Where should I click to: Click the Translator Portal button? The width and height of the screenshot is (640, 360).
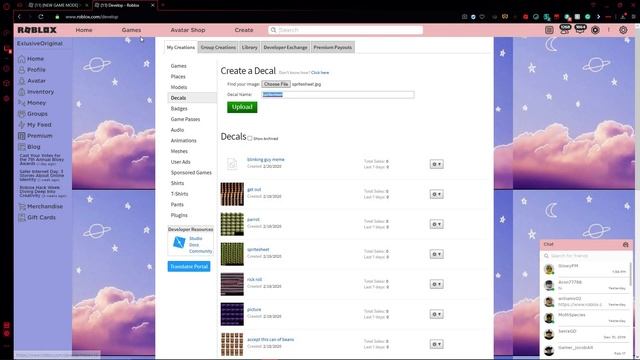coord(189,267)
